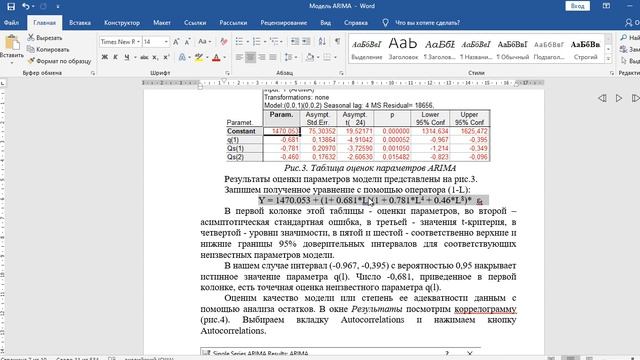
Task: Click the Вход sign-in button
Action: coord(577,6)
